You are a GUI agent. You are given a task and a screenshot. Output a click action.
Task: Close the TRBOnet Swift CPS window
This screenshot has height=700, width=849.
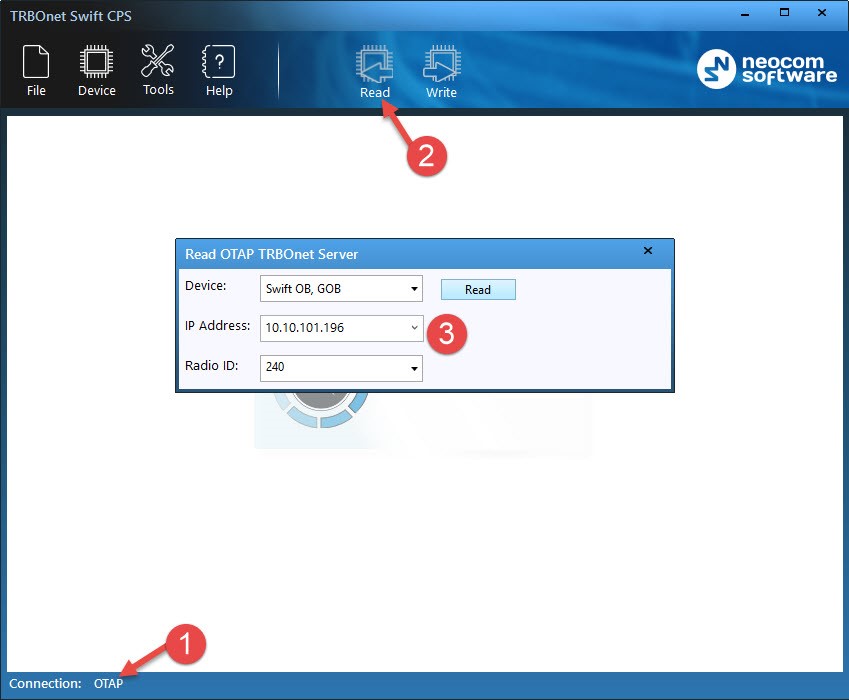click(x=822, y=12)
